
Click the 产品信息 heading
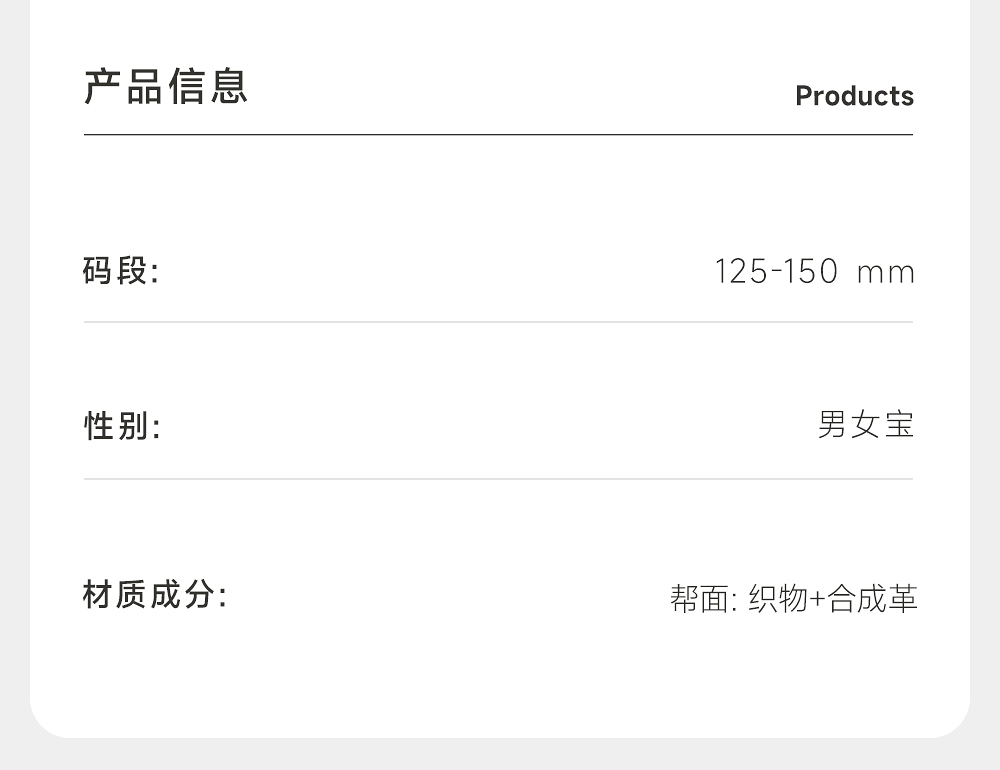[x=166, y=87]
